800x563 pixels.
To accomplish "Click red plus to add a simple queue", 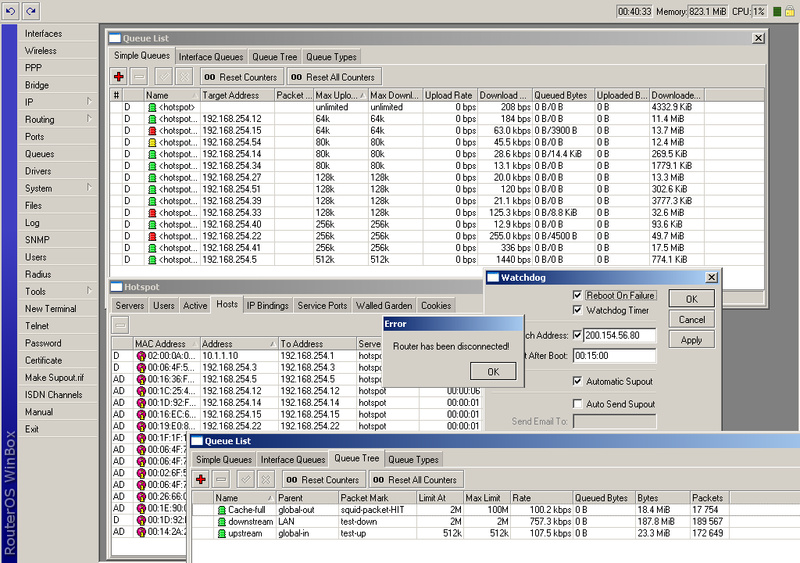I will (x=119, y=76).
